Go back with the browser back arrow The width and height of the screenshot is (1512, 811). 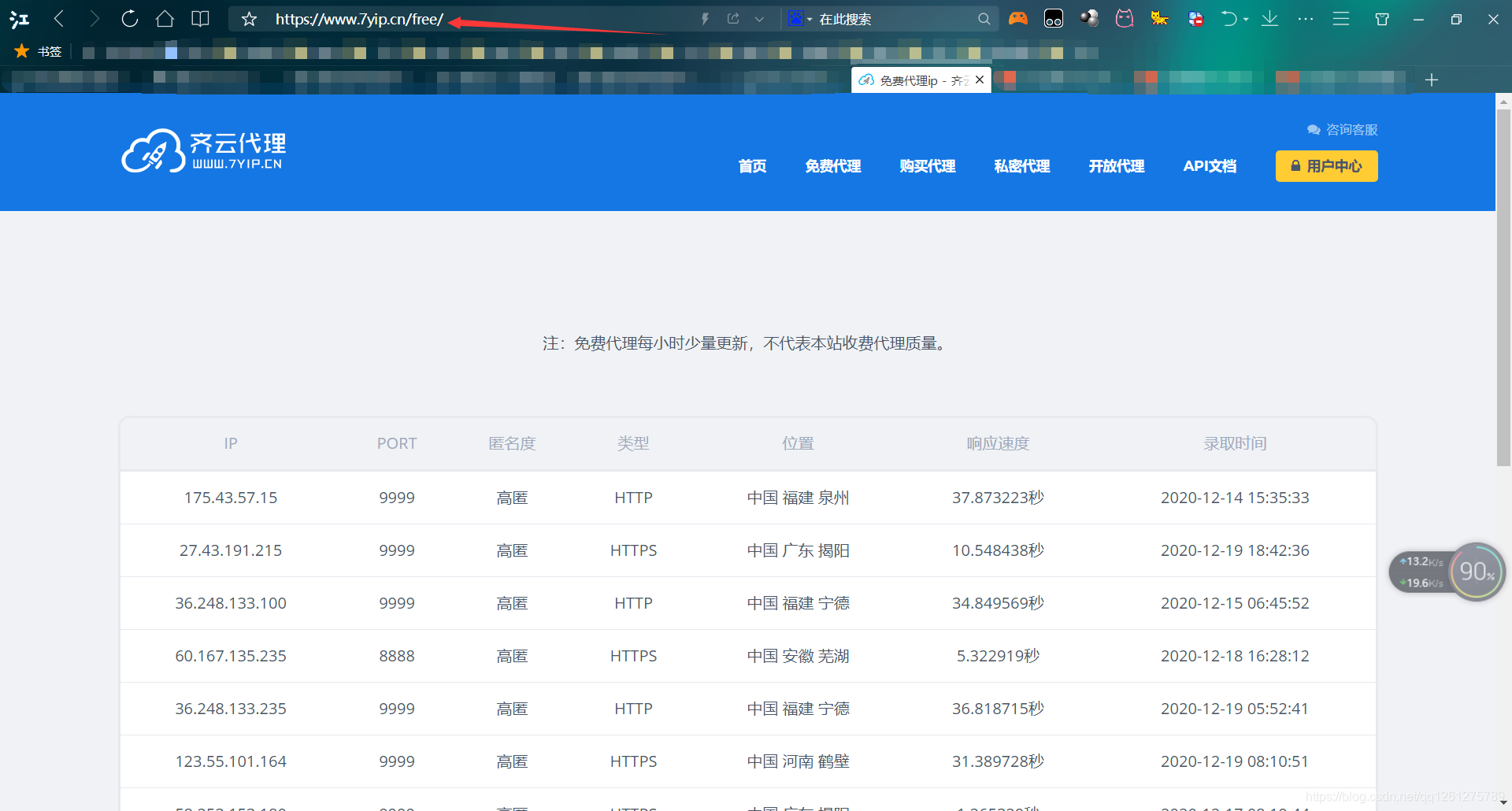click(59, 19)
